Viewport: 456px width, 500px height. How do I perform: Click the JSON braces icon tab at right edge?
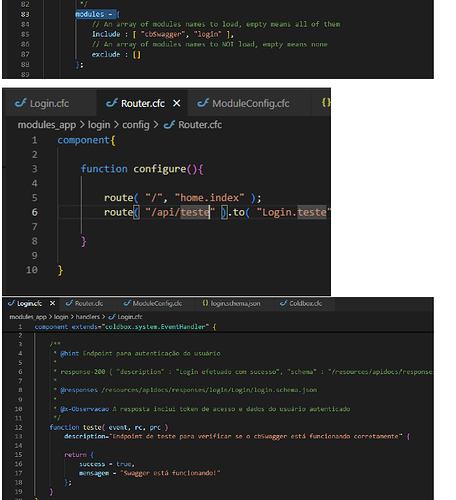click(x=326, y=103)
